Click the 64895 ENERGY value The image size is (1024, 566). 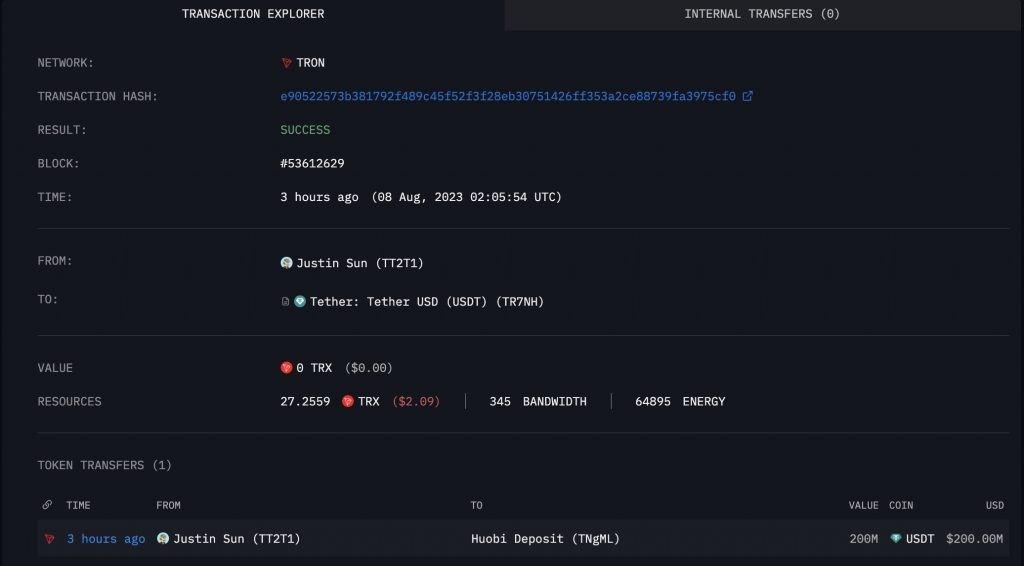680,401
